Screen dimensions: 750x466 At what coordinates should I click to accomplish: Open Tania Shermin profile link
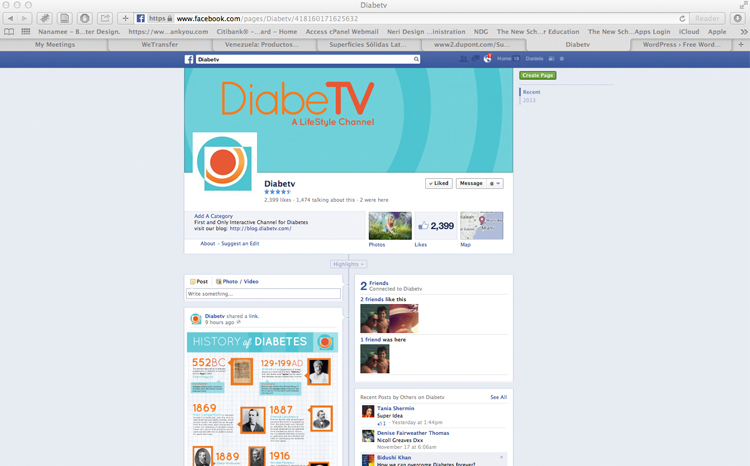pos(396,409)
